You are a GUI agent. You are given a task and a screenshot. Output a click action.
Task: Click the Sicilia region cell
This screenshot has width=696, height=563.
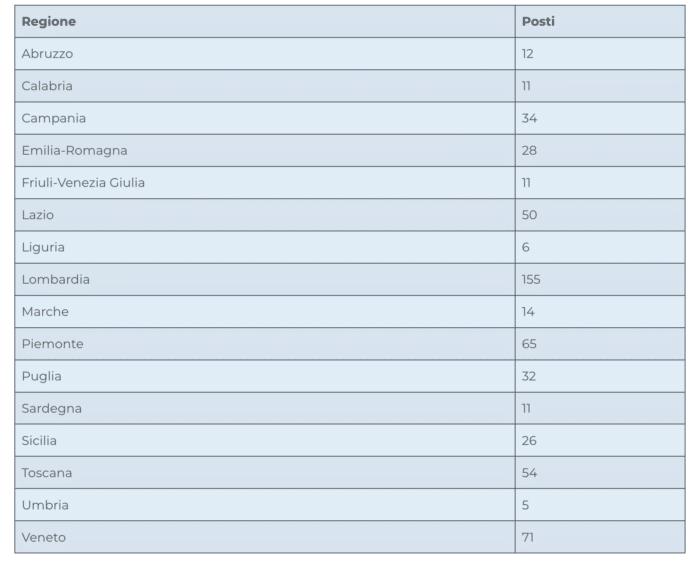39,440
